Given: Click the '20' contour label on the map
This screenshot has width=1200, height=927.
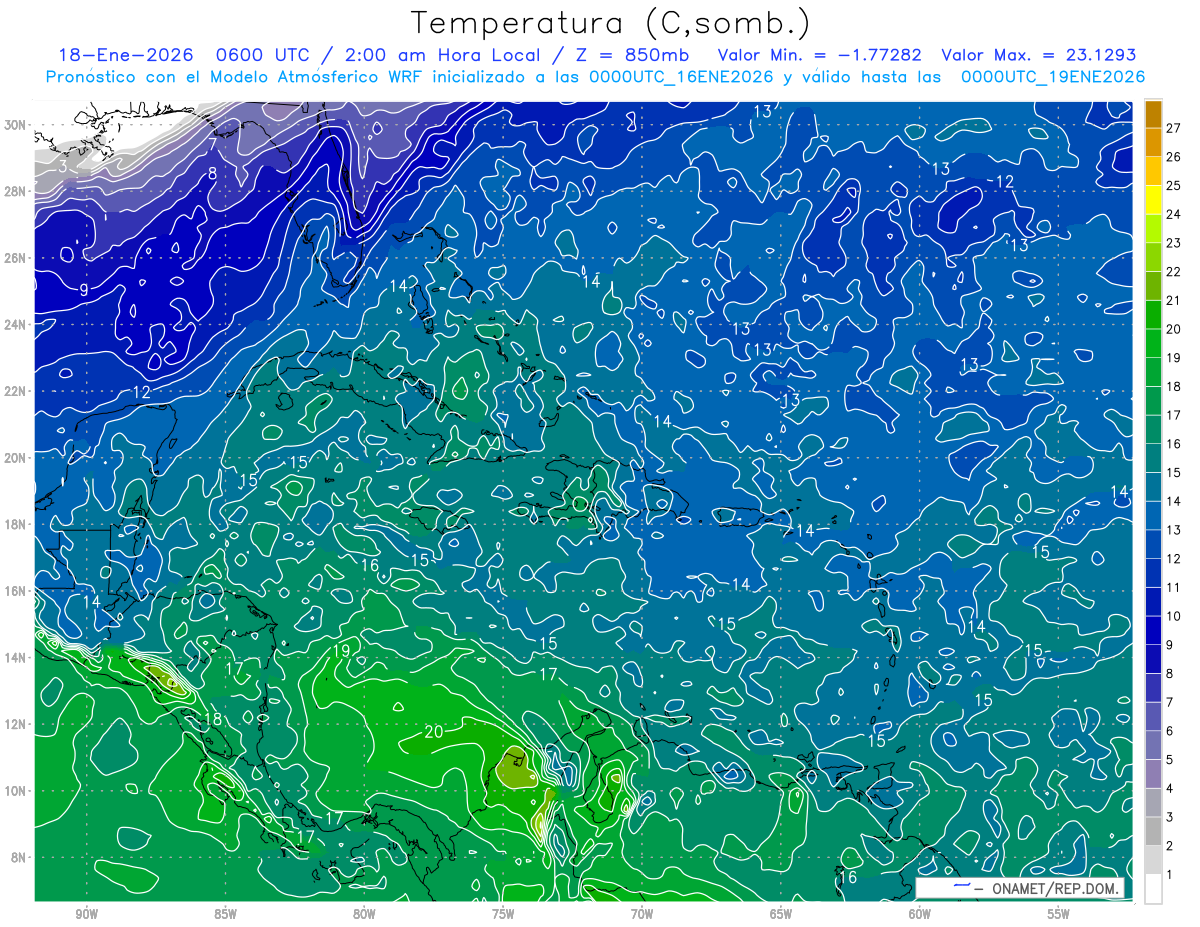Looking at the screenshot, I should (433, 732).
